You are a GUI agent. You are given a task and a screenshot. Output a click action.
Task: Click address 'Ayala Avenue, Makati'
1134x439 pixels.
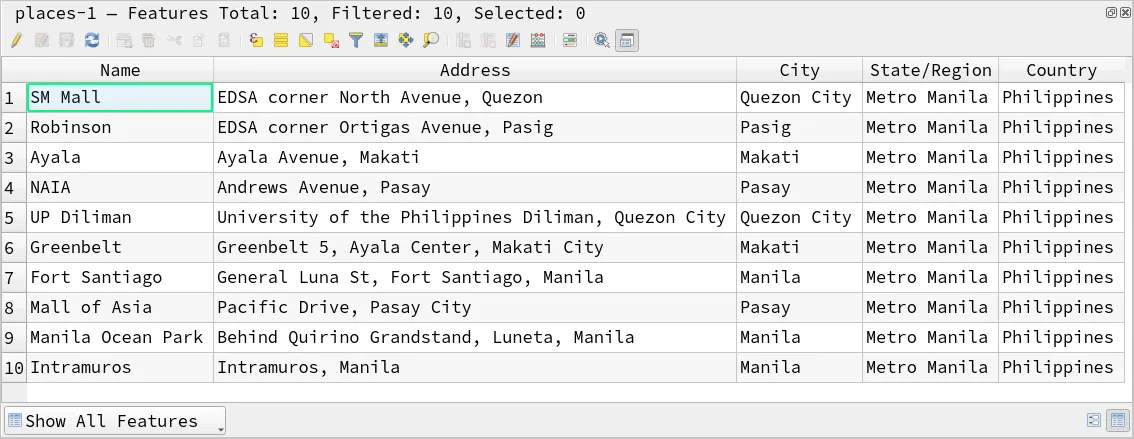tap(475, 158)
